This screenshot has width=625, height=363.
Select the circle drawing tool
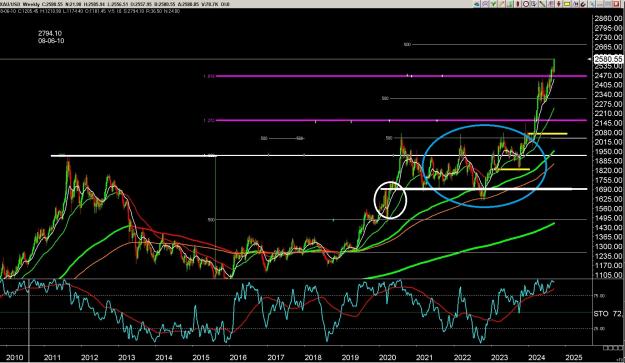(x=526, y=4)
